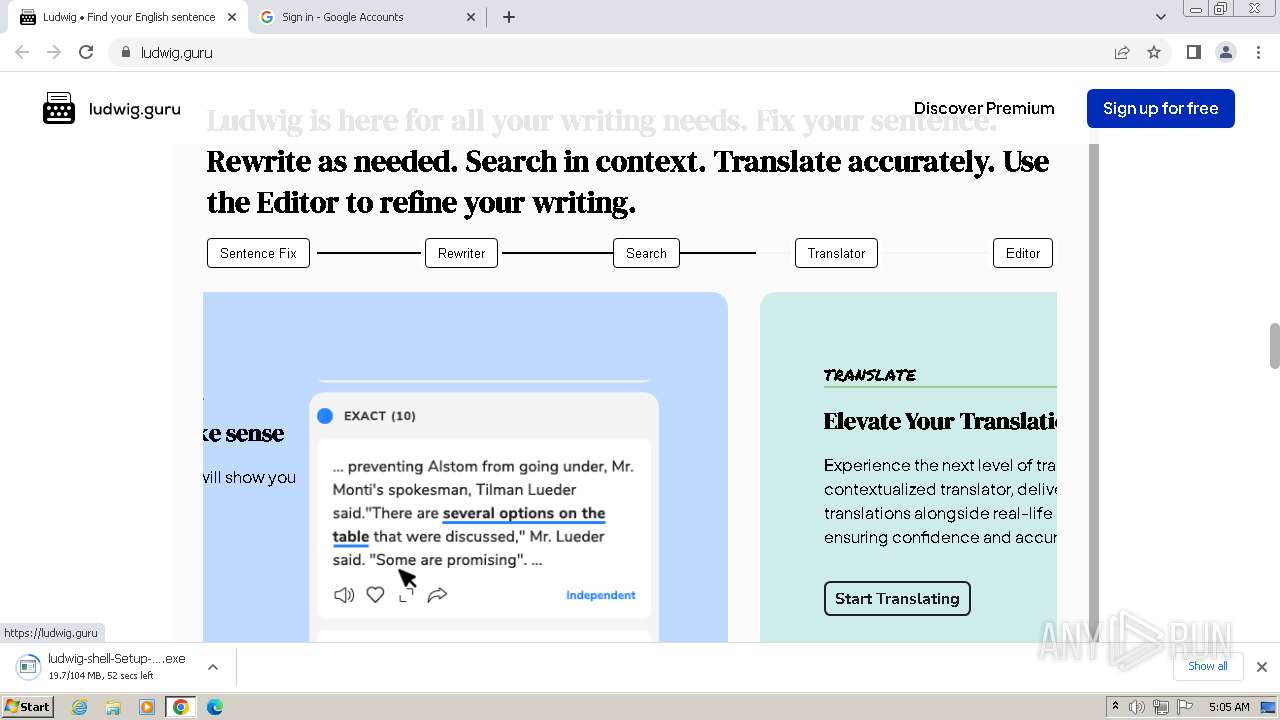This screenshot has width=1280, height=720.
Task: Click the Start Translating button
Action: tap(897, 598)
